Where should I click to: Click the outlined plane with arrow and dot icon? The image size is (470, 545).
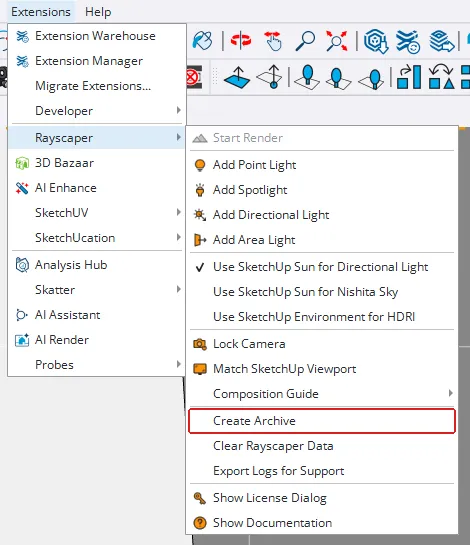270,77
